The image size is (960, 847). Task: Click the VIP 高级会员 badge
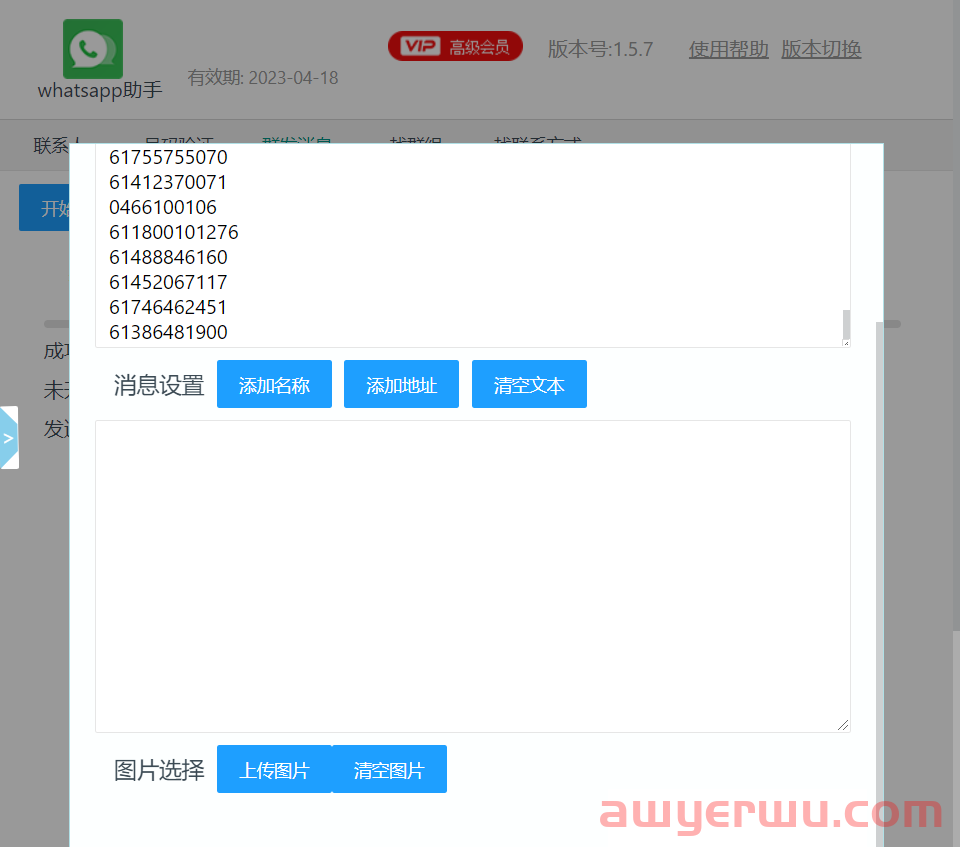coord(455,46)
